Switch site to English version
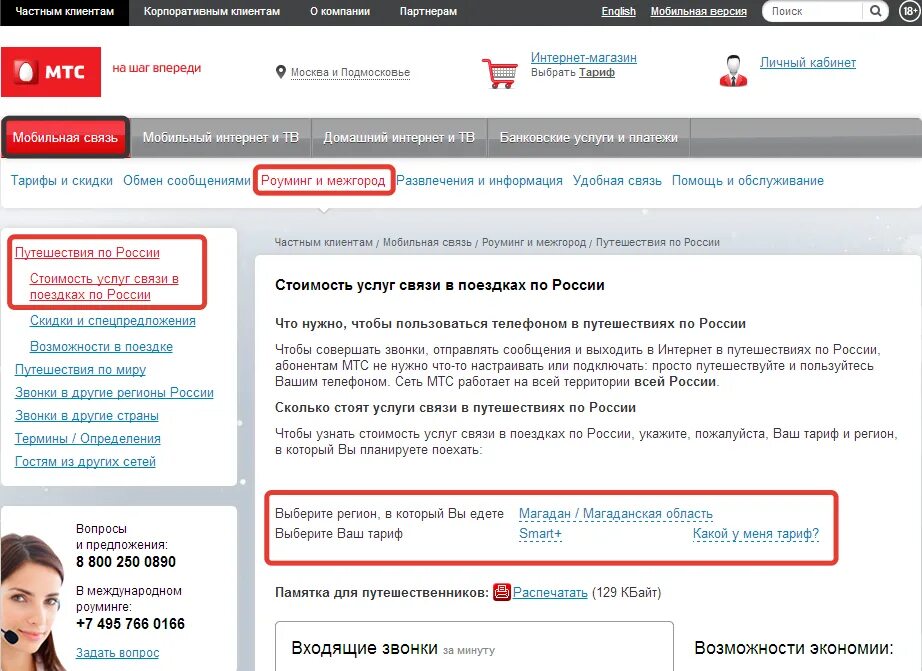The height and width of the screenshot is (671, 922). (619, 11)
